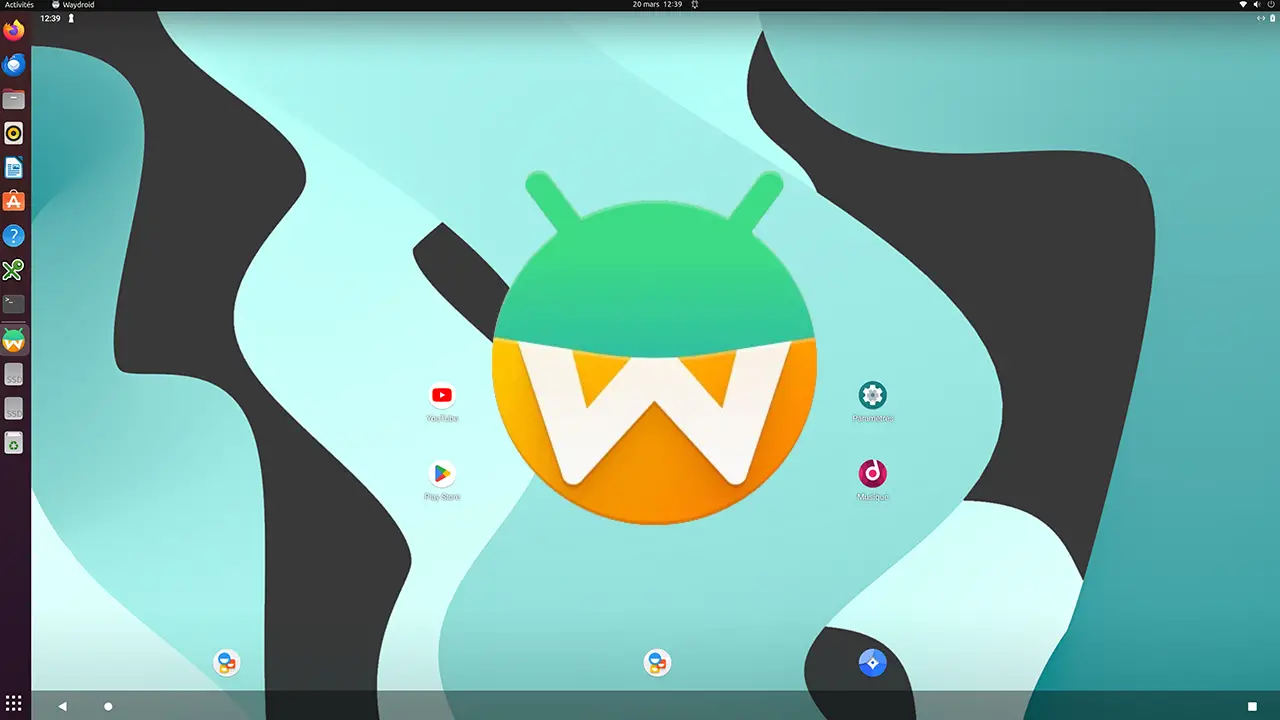Open the Files manager from dock
Image resolution: width=1280 pixels, height=720 pixels.
14,99
